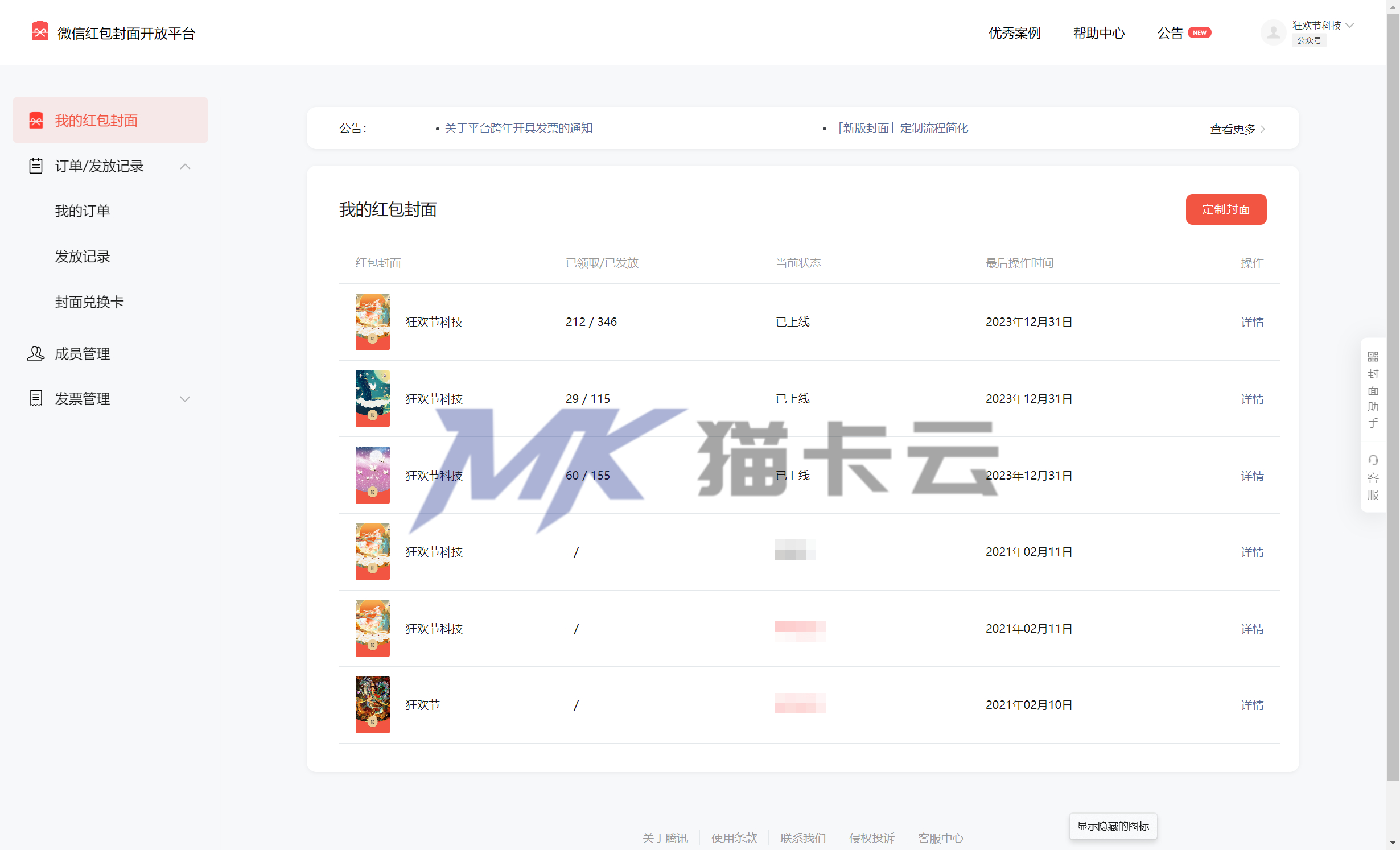
Task: Click the purple cover thumbnail in 60 / 155 row
Action: [x=373, y=475]
